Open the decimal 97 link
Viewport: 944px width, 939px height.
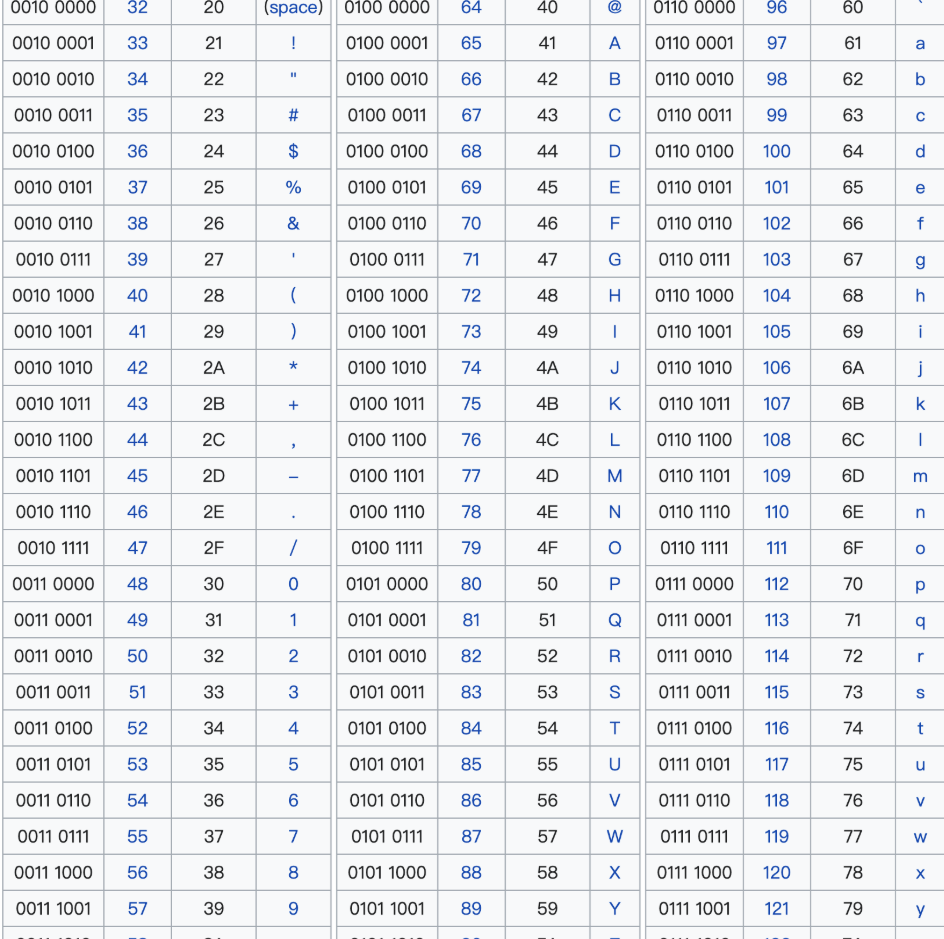[777, 43]
